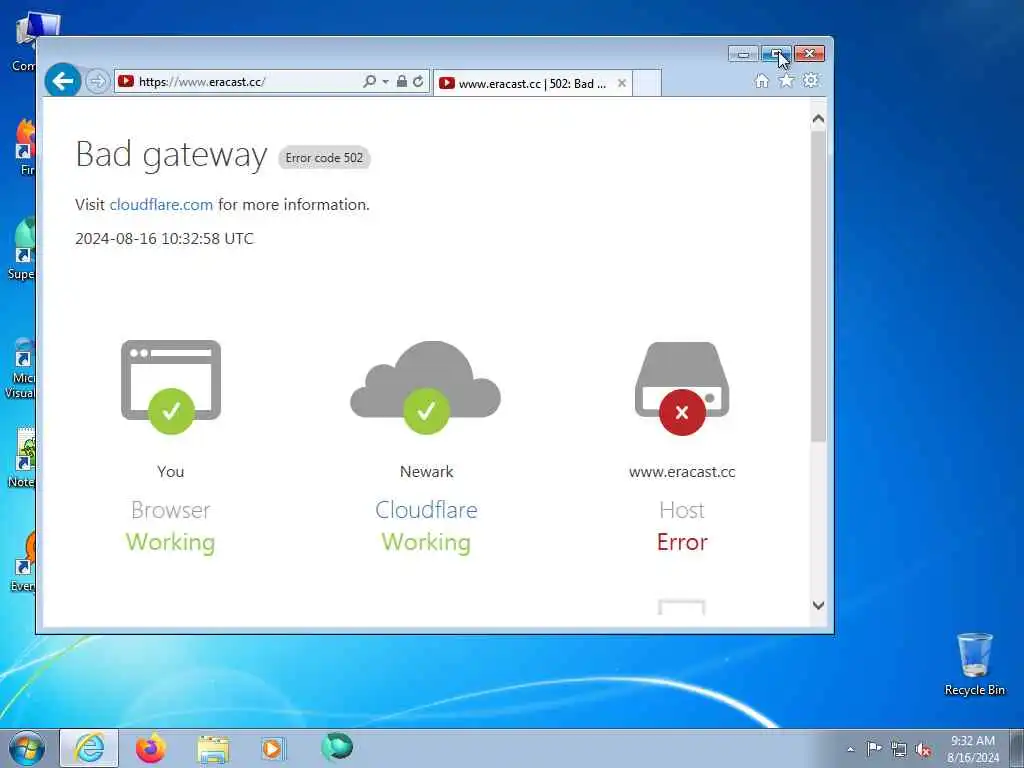Click the taskbar clock 9:32 AM
This screenshot has height=768, width=1024.
tap(973, 749)
